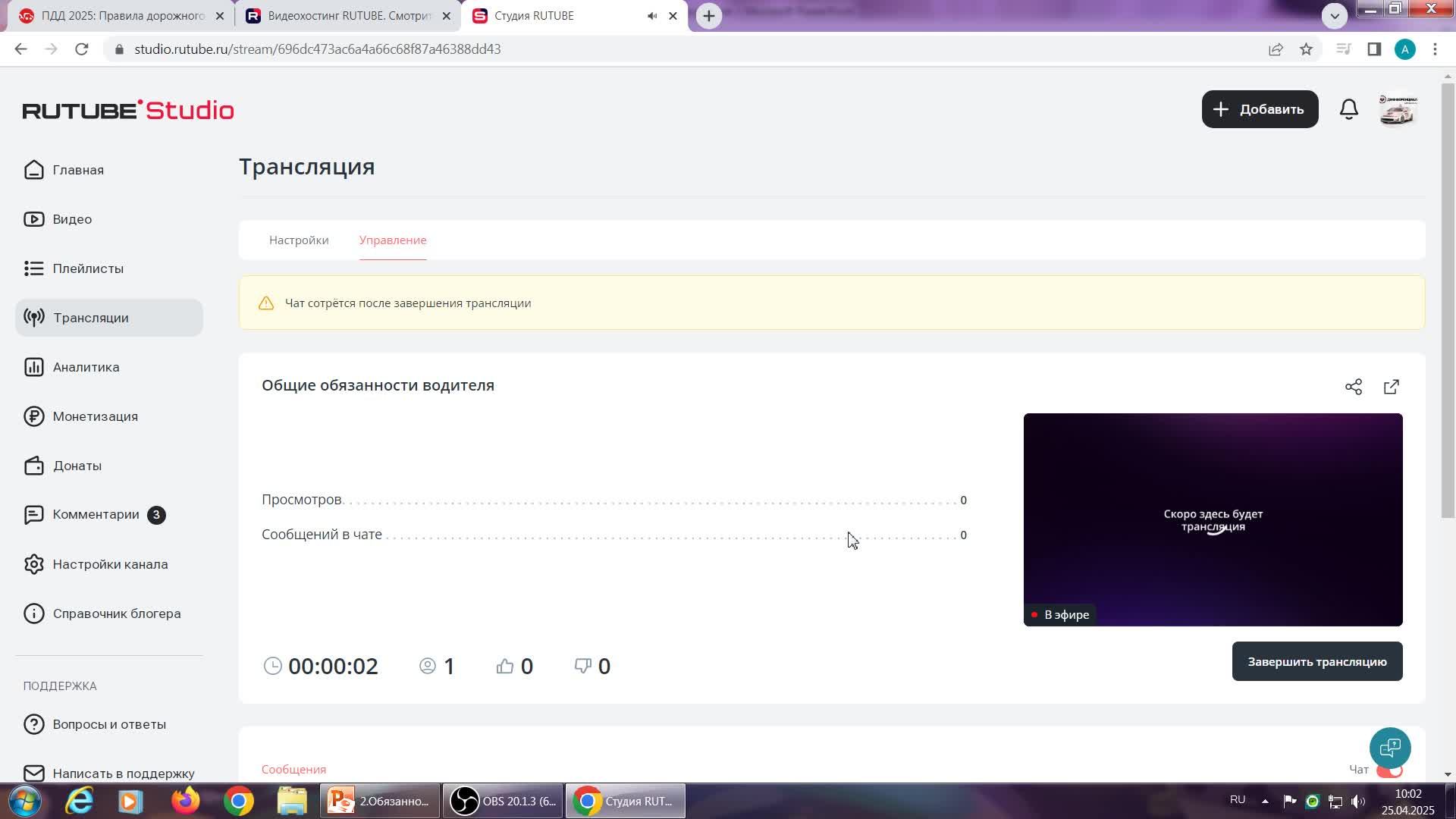This screenshot has width=1456, height=819.
Task: Click the like thumbs-up icon
Action: pos(505,666)
